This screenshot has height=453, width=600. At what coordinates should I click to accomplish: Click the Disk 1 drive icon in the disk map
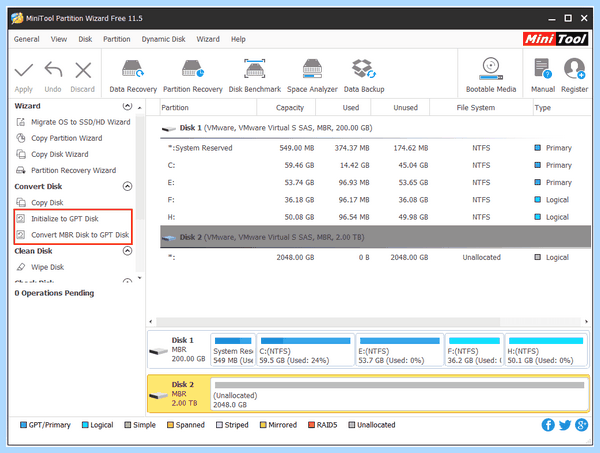point(158,351)
